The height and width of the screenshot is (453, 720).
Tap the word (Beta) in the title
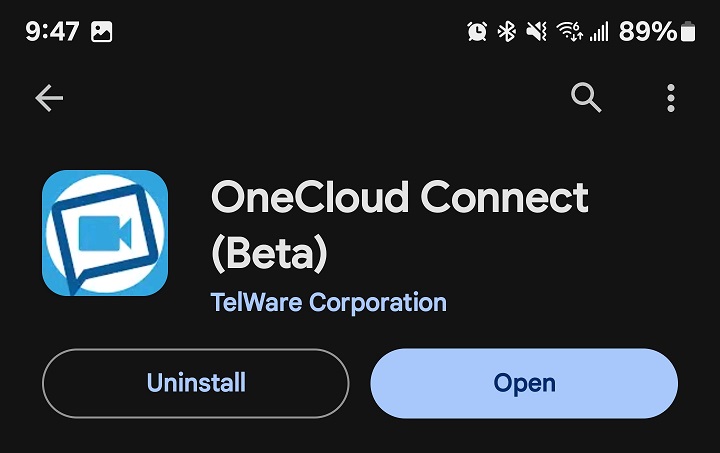coord(270,253)
